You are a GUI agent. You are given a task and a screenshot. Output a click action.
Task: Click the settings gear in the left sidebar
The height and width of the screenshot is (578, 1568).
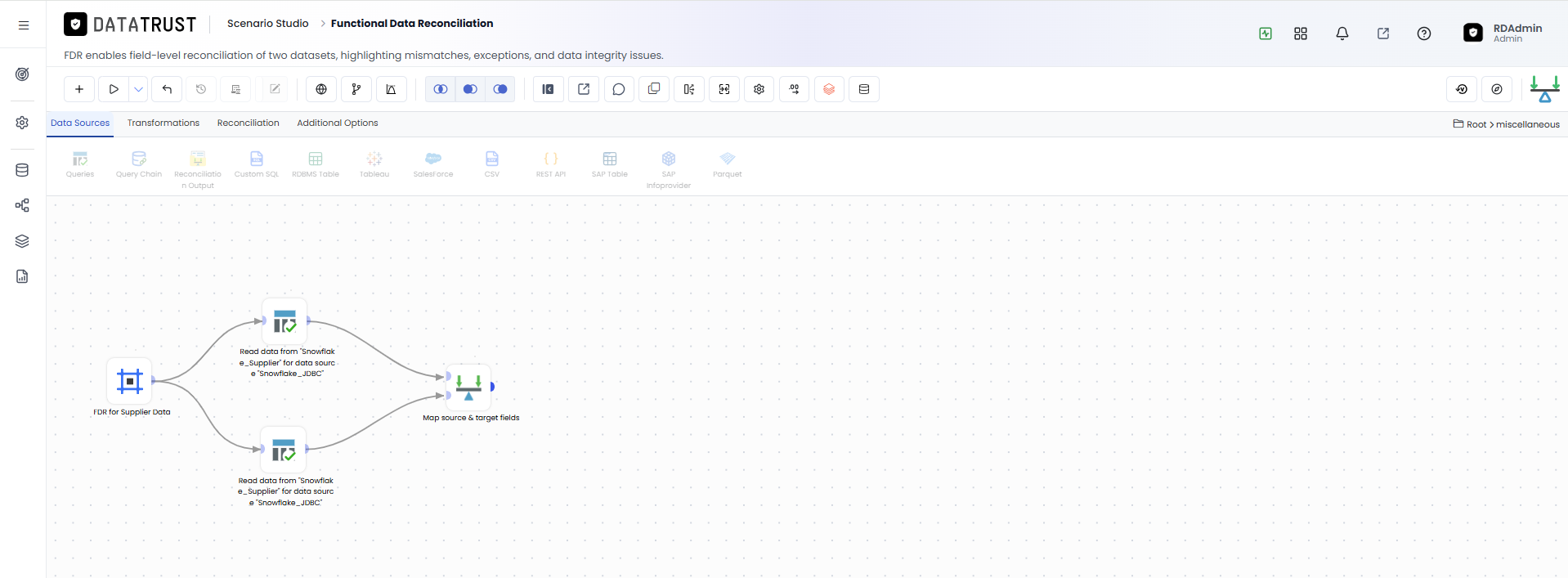[x=22, y=123]
